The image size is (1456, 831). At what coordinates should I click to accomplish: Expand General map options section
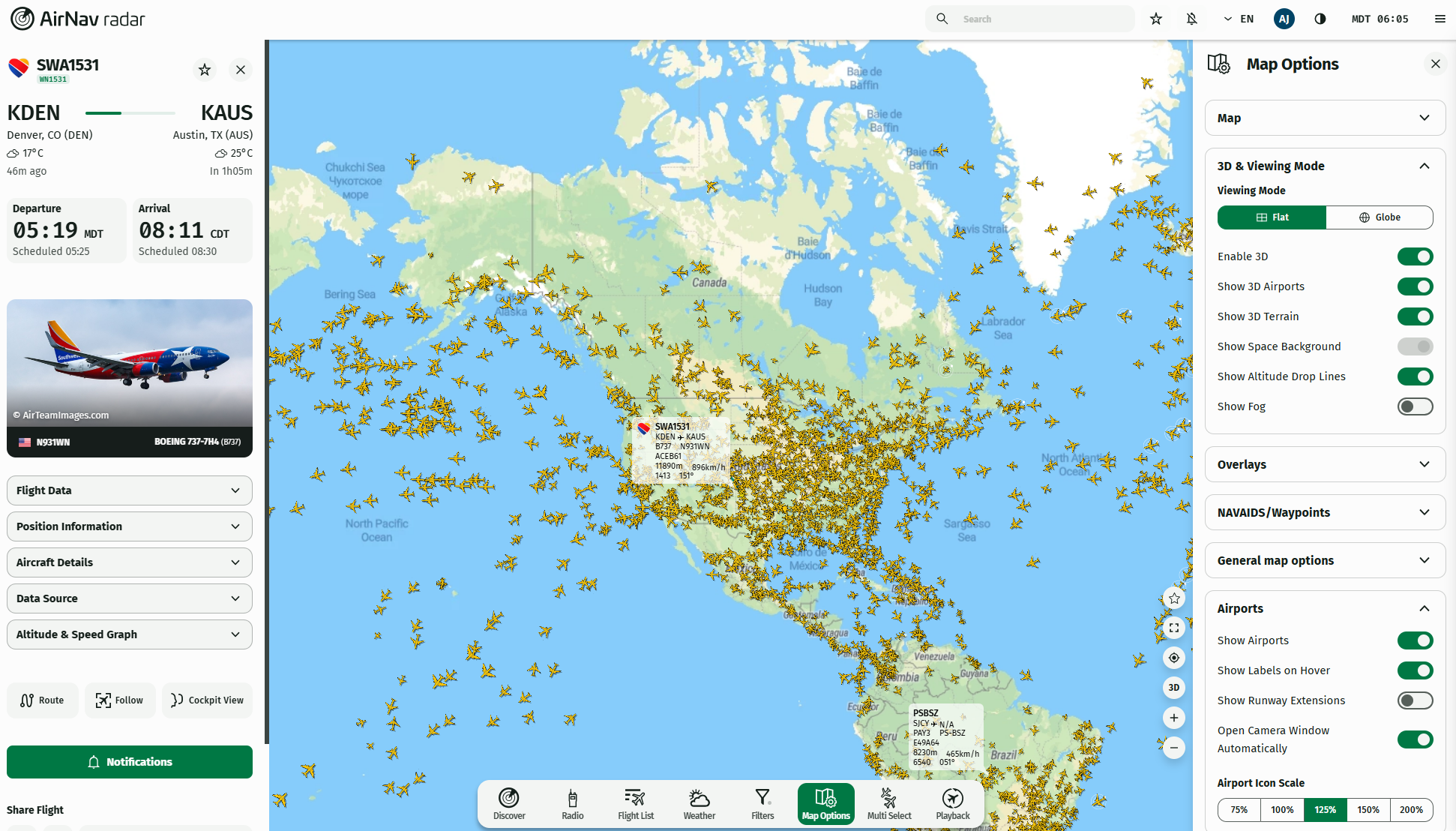tap(1325, 560)
